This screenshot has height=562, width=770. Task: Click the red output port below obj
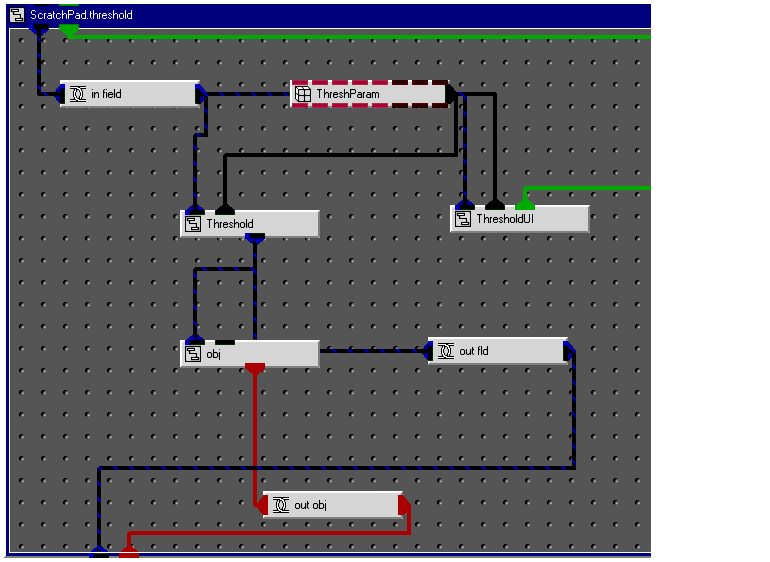click(x=255, y=370)
